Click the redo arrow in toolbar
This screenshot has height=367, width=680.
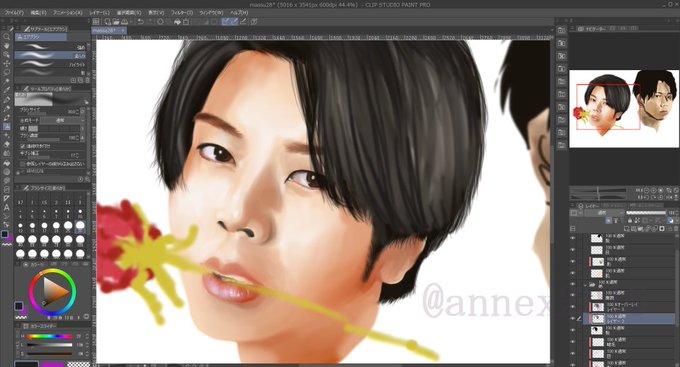tap(150, 21)
